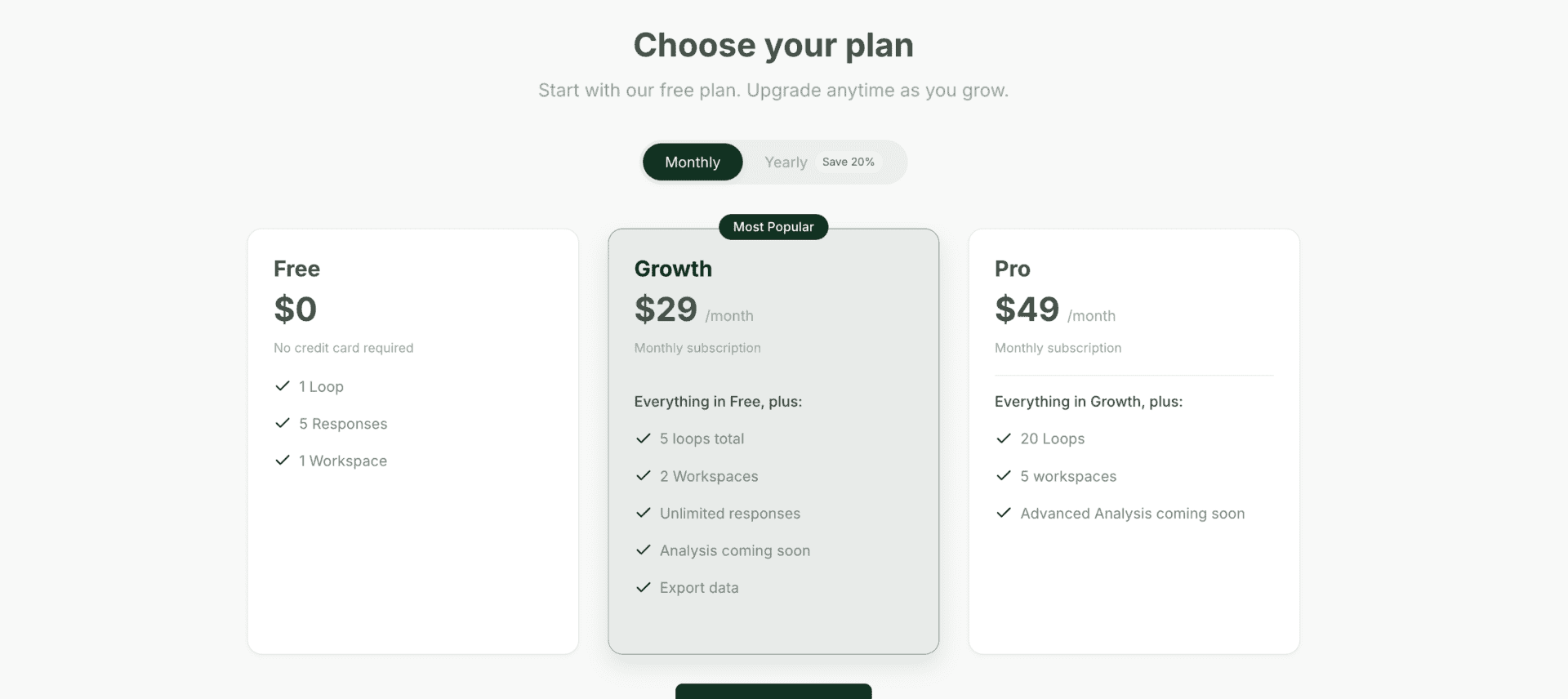Select Monthly billing option

(x=692, y=162)
